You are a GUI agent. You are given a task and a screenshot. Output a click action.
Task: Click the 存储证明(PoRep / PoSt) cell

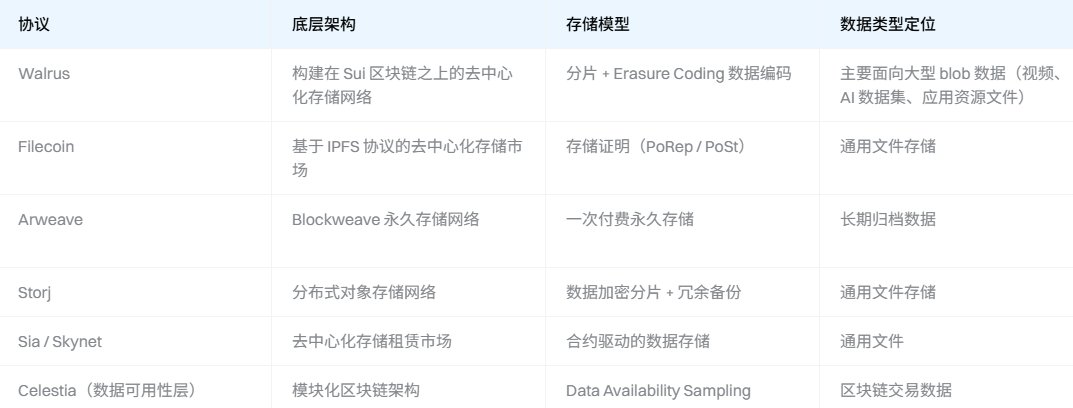pyautogui.click(x=655, y=147)
